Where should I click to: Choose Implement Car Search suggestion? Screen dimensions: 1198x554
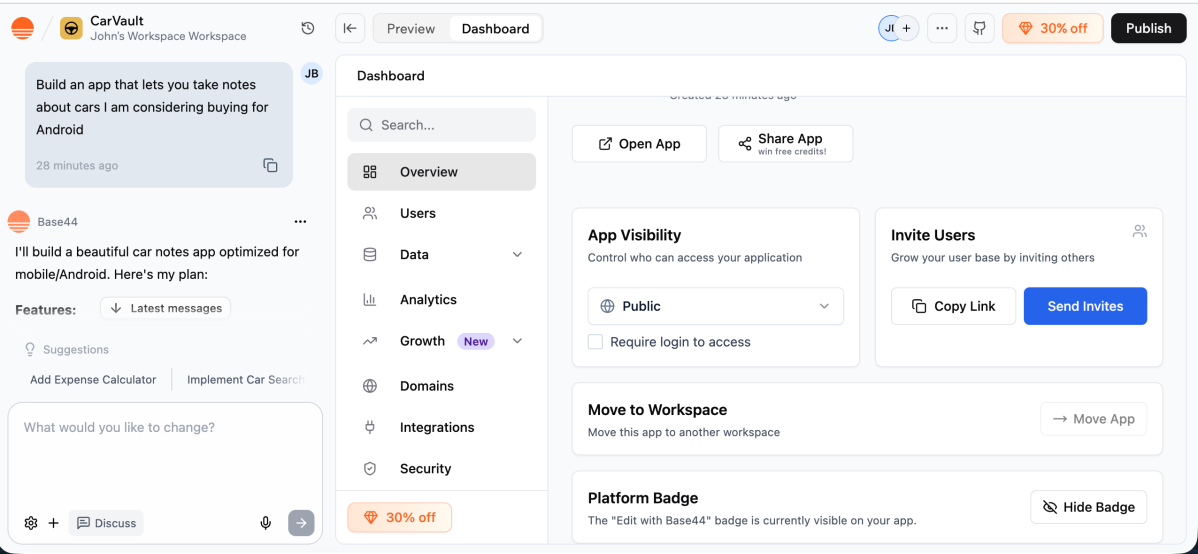(246, 379)
